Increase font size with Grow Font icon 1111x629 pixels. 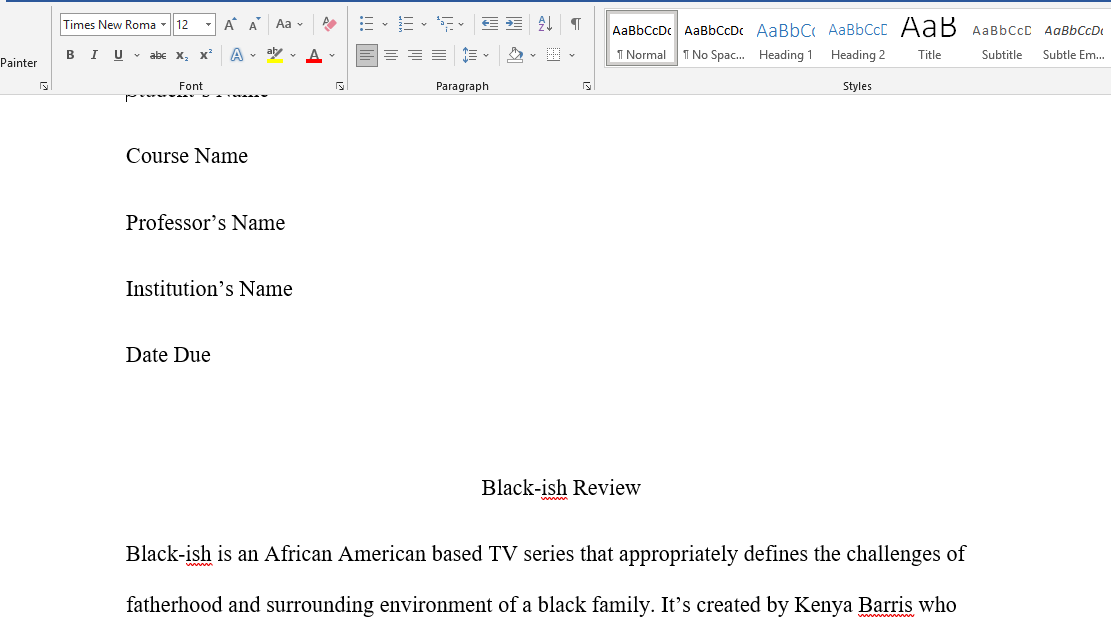coord(230,25)
